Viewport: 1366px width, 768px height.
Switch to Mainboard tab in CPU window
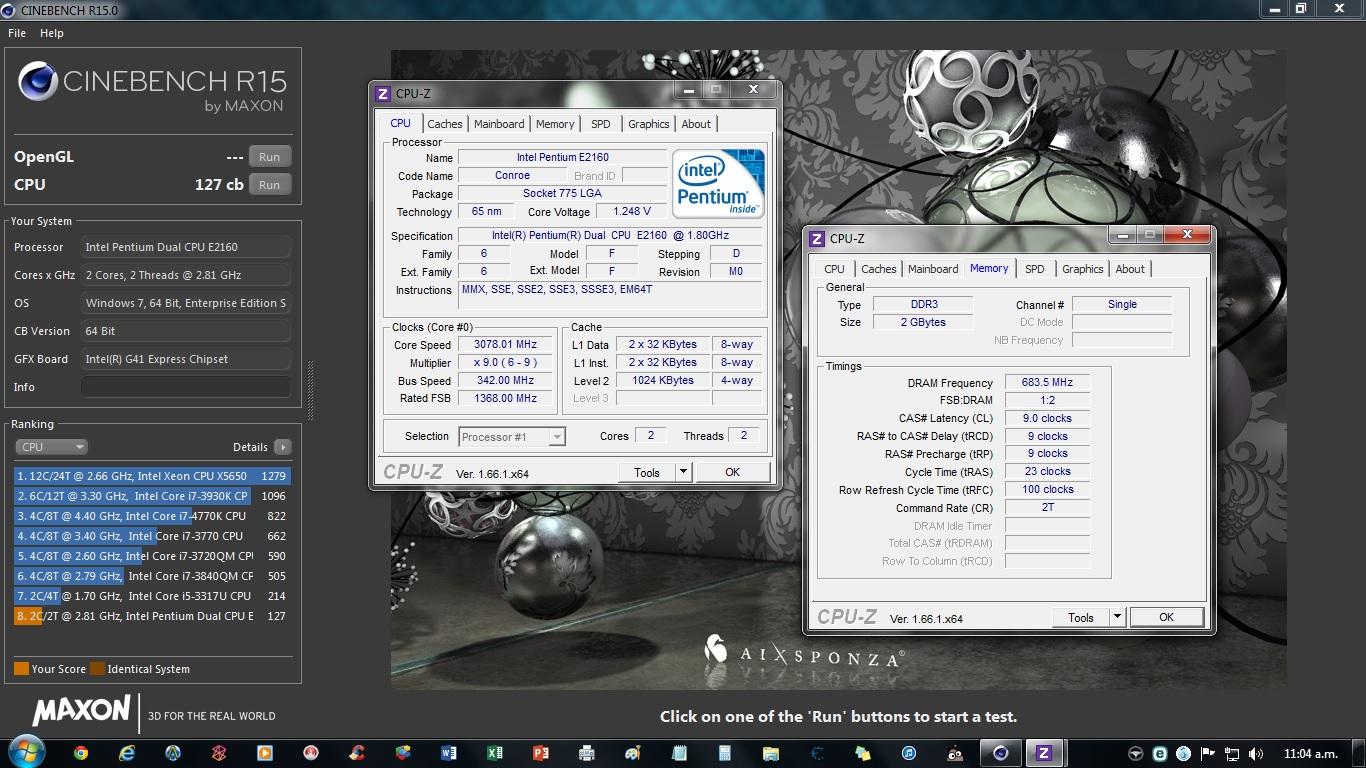click(x=499, y=124)
